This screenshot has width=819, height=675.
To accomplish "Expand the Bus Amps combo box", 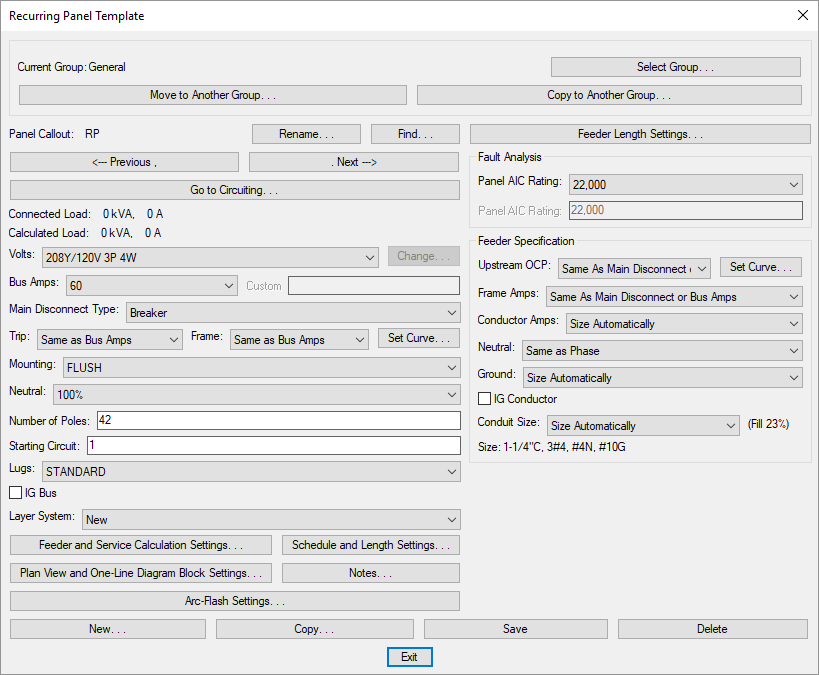I will click(x=152, y=286).
